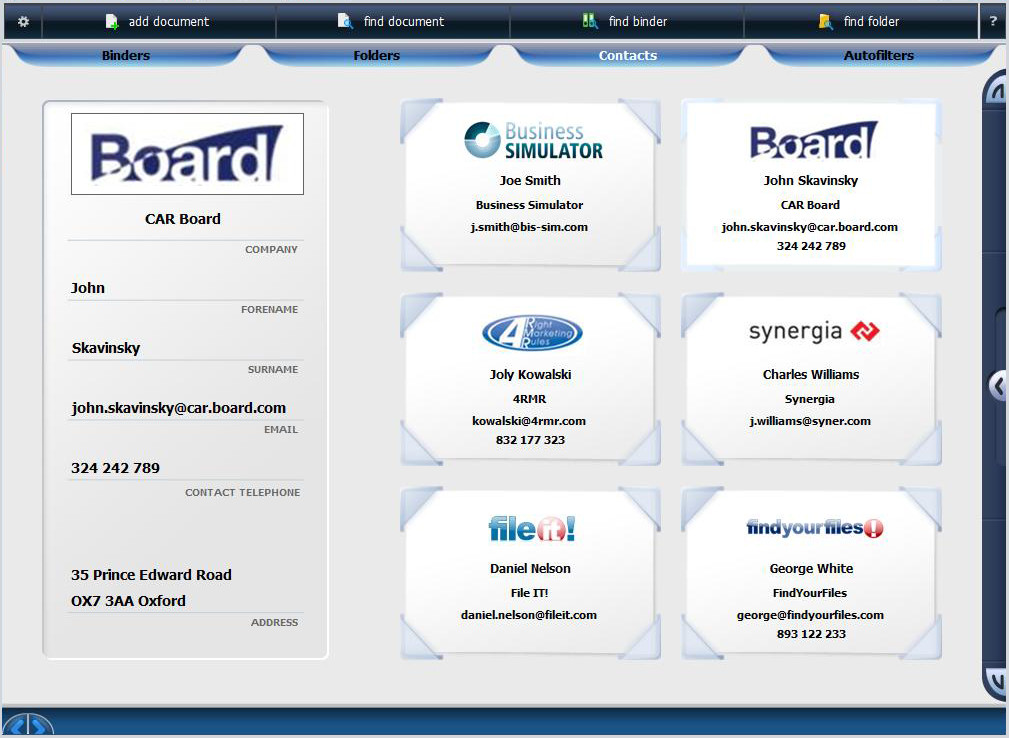Image resolution: width=1009 pixels, height=738 pixels.
Task: Click the forward arrow in bottom bar
Action: pyautogui.click(x=39, y=727)
